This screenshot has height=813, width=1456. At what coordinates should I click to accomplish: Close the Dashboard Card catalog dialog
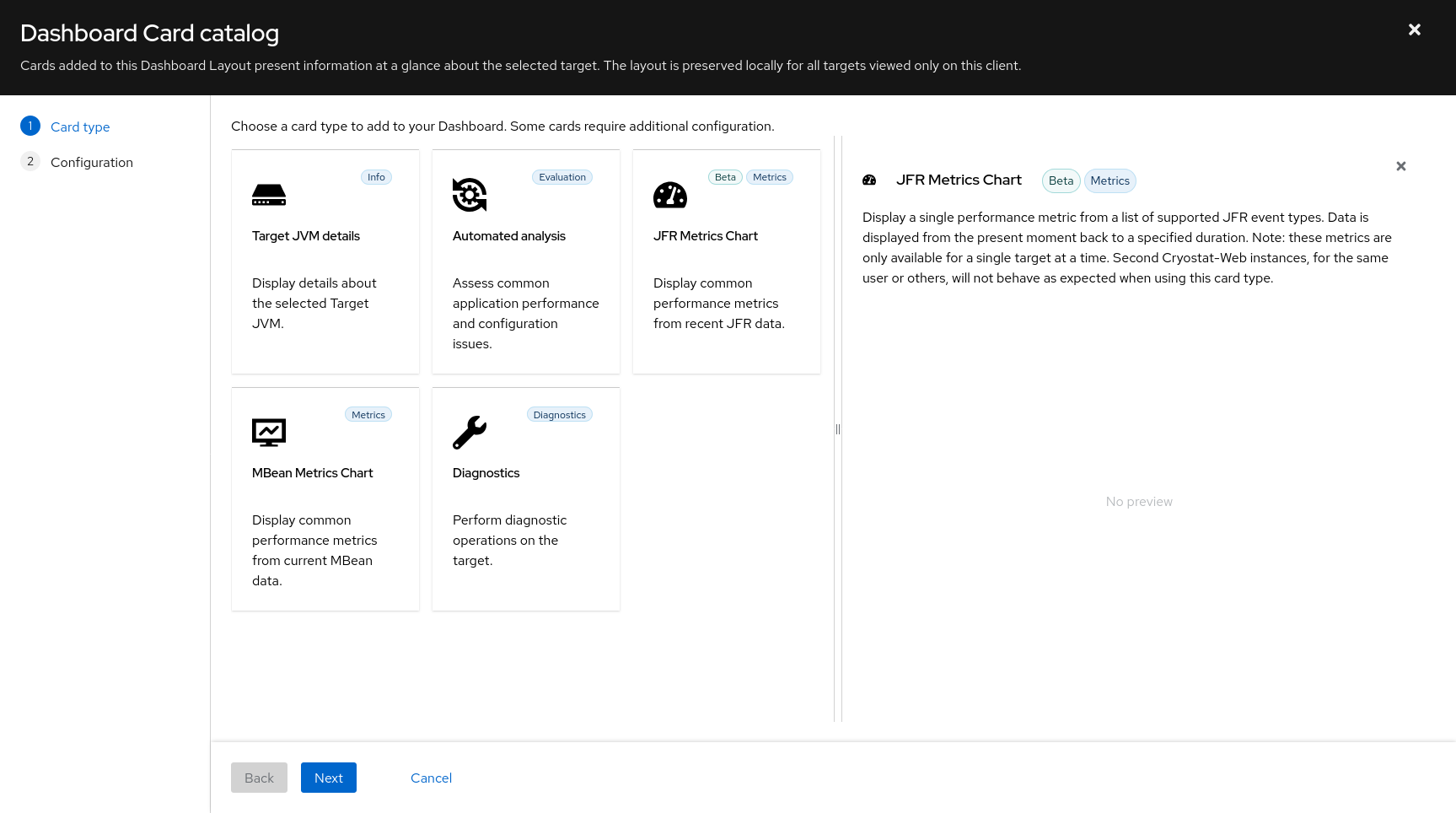click(1414, 30)
